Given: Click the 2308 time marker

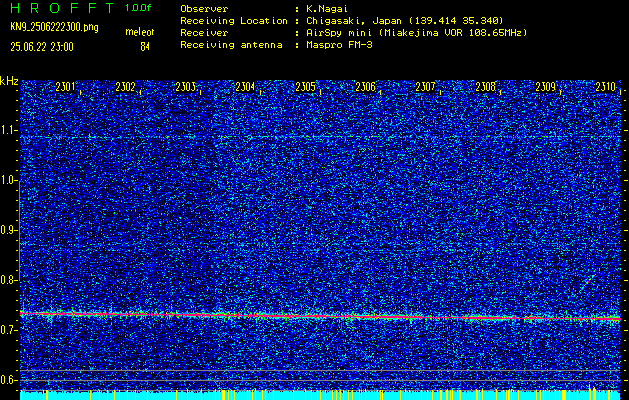Looking at the screenshot, I should (485, 87).
